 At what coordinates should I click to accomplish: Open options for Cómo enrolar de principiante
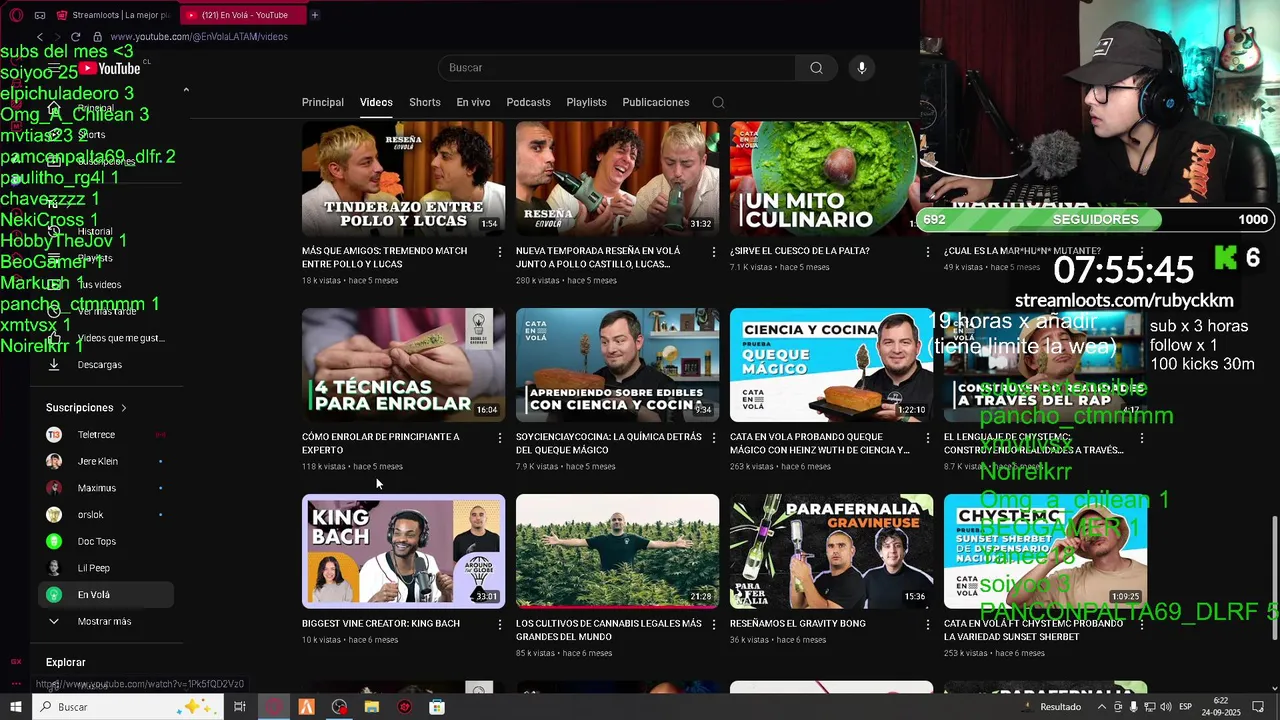[500, 438]
